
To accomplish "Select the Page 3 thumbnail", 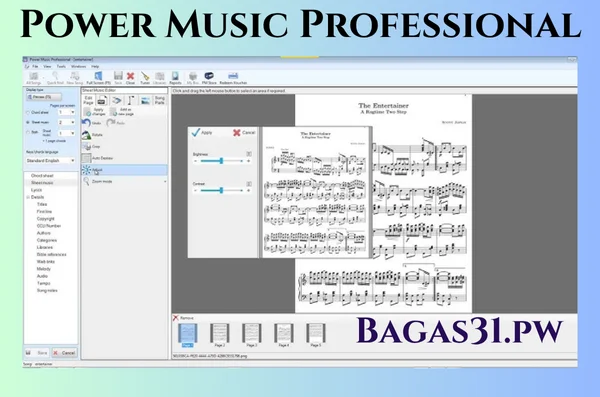I will pos(251,335).
